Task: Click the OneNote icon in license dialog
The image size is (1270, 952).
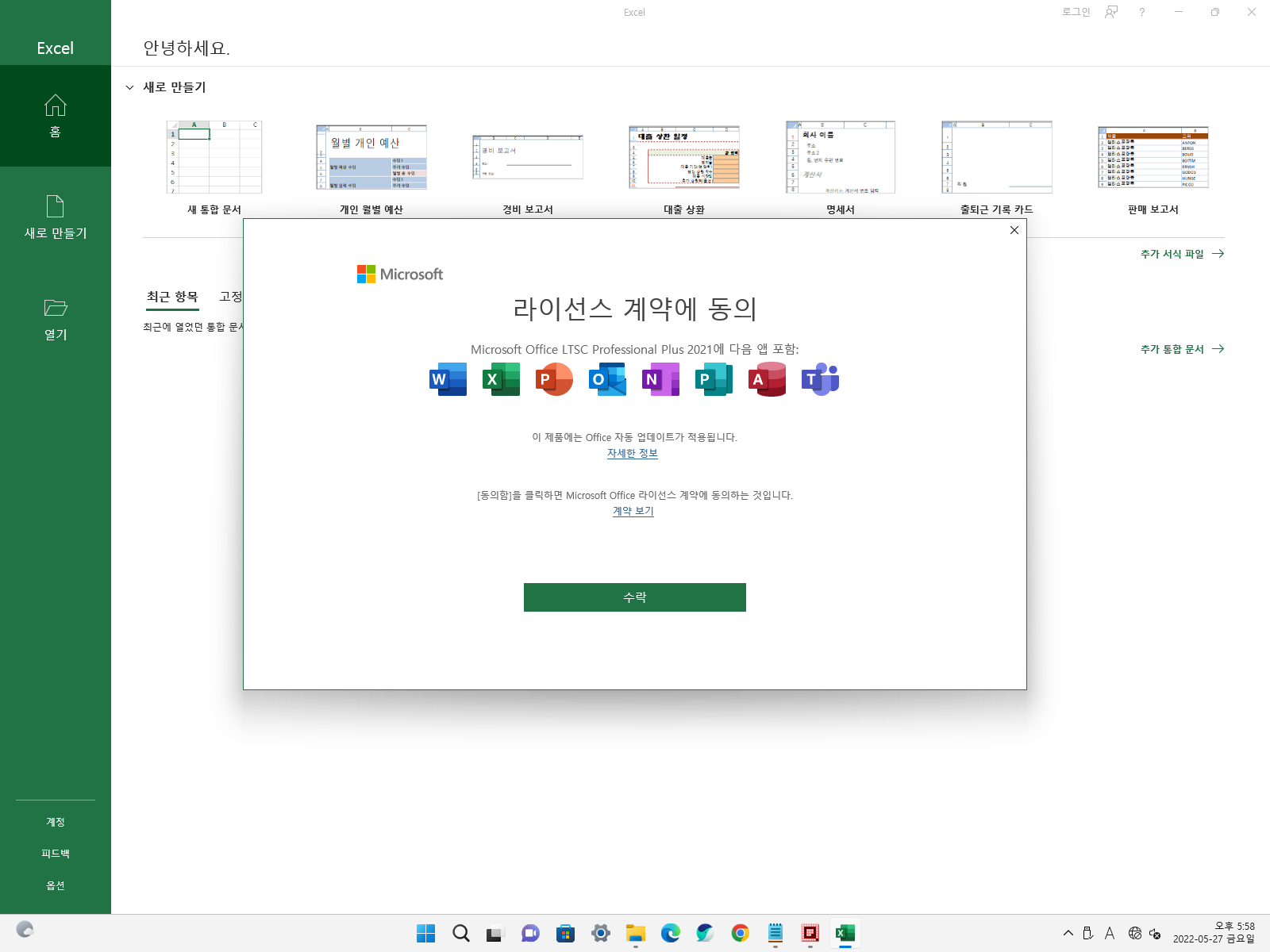Action: click(x=661, y=379)
